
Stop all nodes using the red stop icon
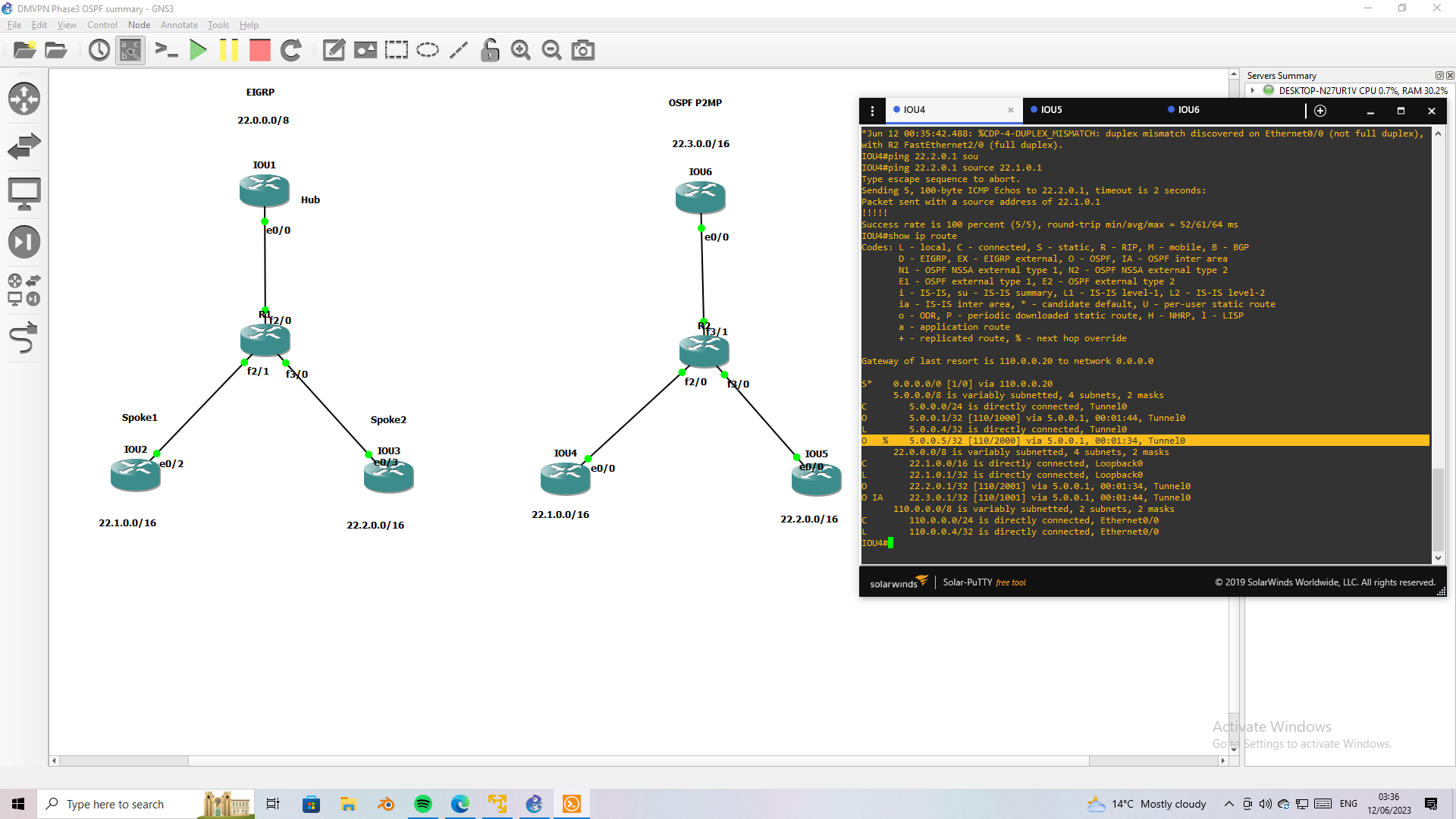[x=259, y=50]
